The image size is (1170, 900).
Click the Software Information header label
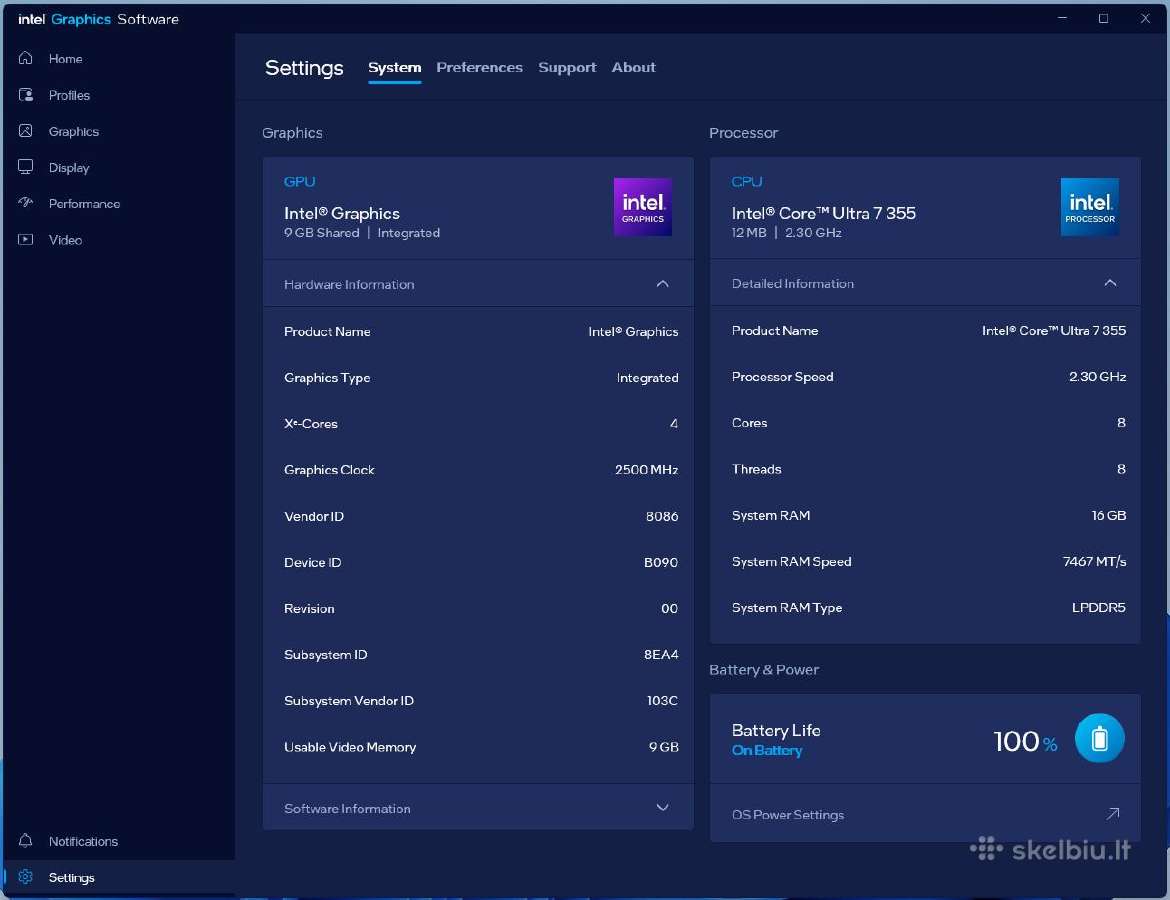tap(347, 808)
